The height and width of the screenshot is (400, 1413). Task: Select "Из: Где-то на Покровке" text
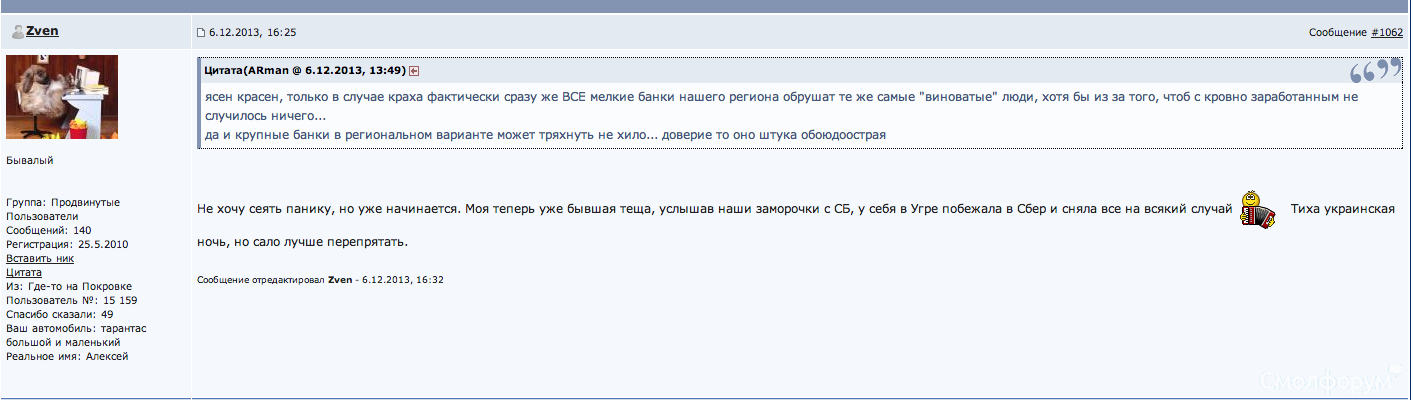click(x=69, y=286)
